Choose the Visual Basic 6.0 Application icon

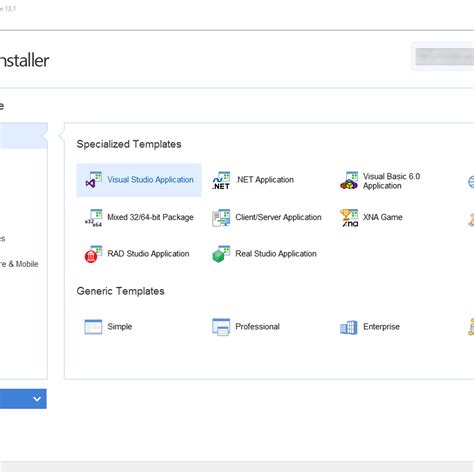(349, 180)
